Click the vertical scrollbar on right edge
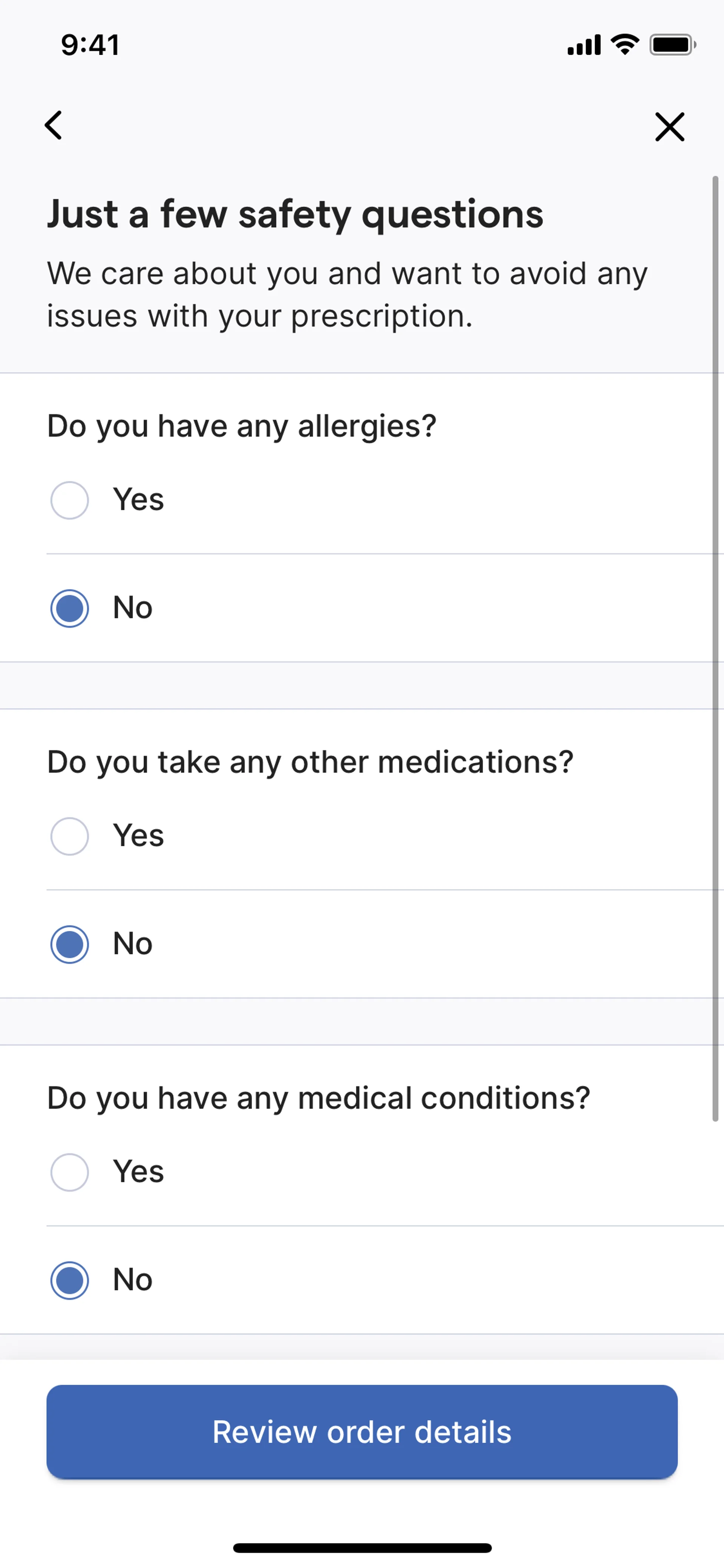Image resolution: width=724 pixels, height=1568 pixels. (x=715, y=648)
